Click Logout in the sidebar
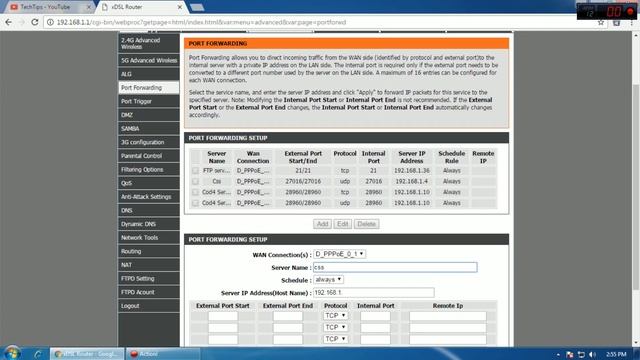The height and width of the screenshot is (360, 640). 149,306
